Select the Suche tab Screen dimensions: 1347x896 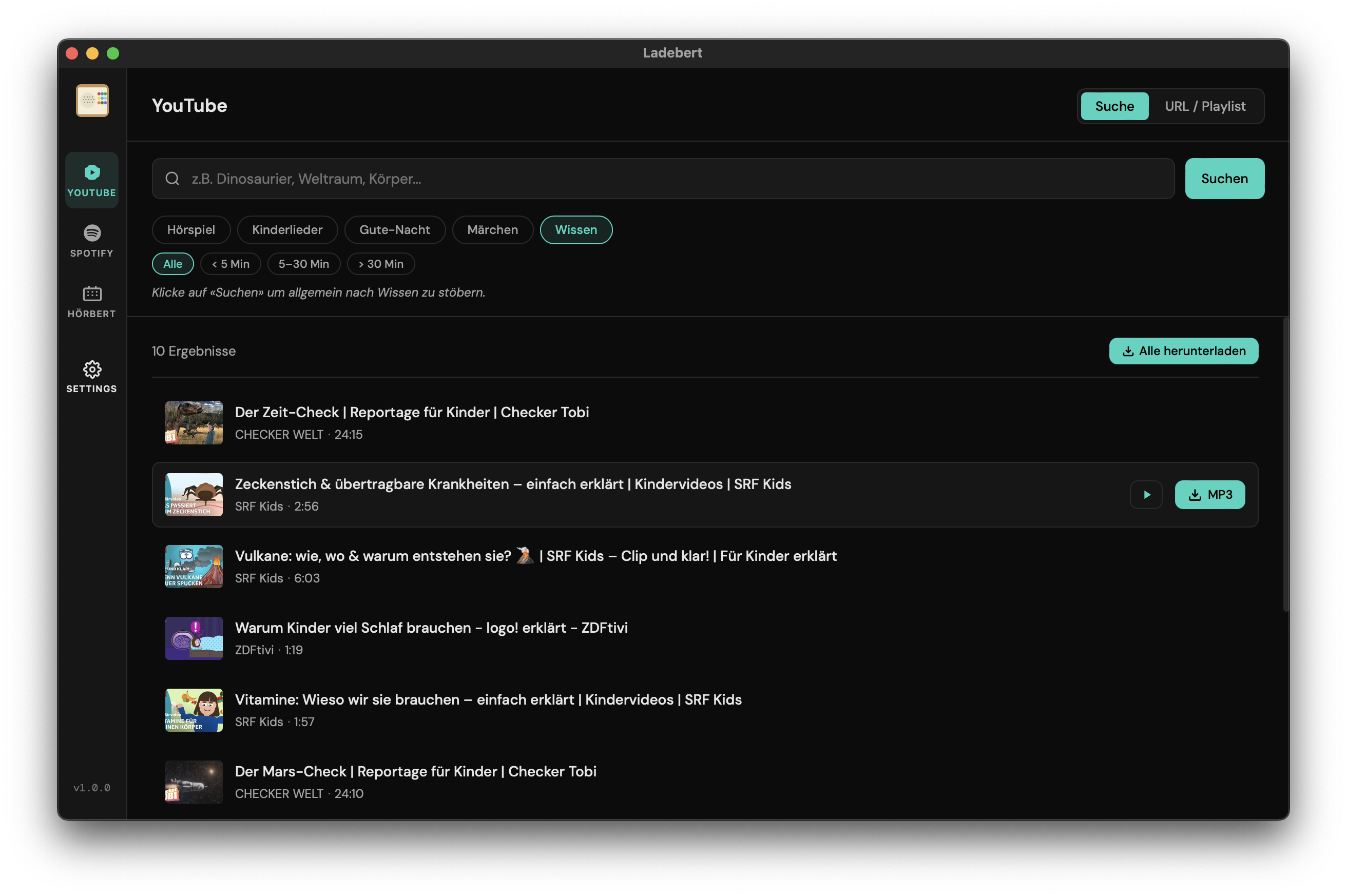click(1114, 106)
